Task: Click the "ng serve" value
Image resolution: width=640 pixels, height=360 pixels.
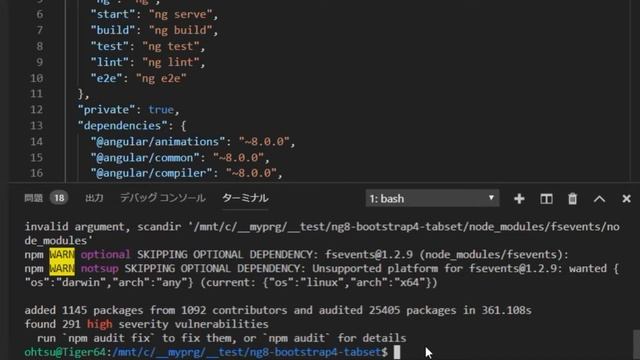Action: pos(181,14)
